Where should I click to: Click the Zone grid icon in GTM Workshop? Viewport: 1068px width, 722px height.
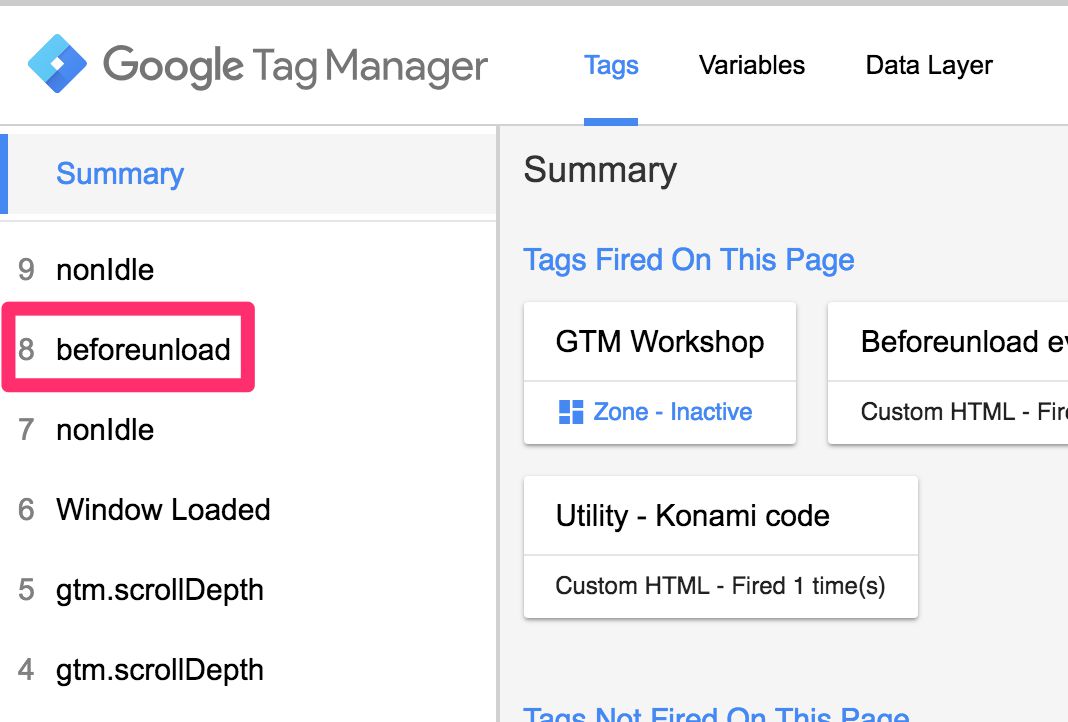click(x=571, y=412)
